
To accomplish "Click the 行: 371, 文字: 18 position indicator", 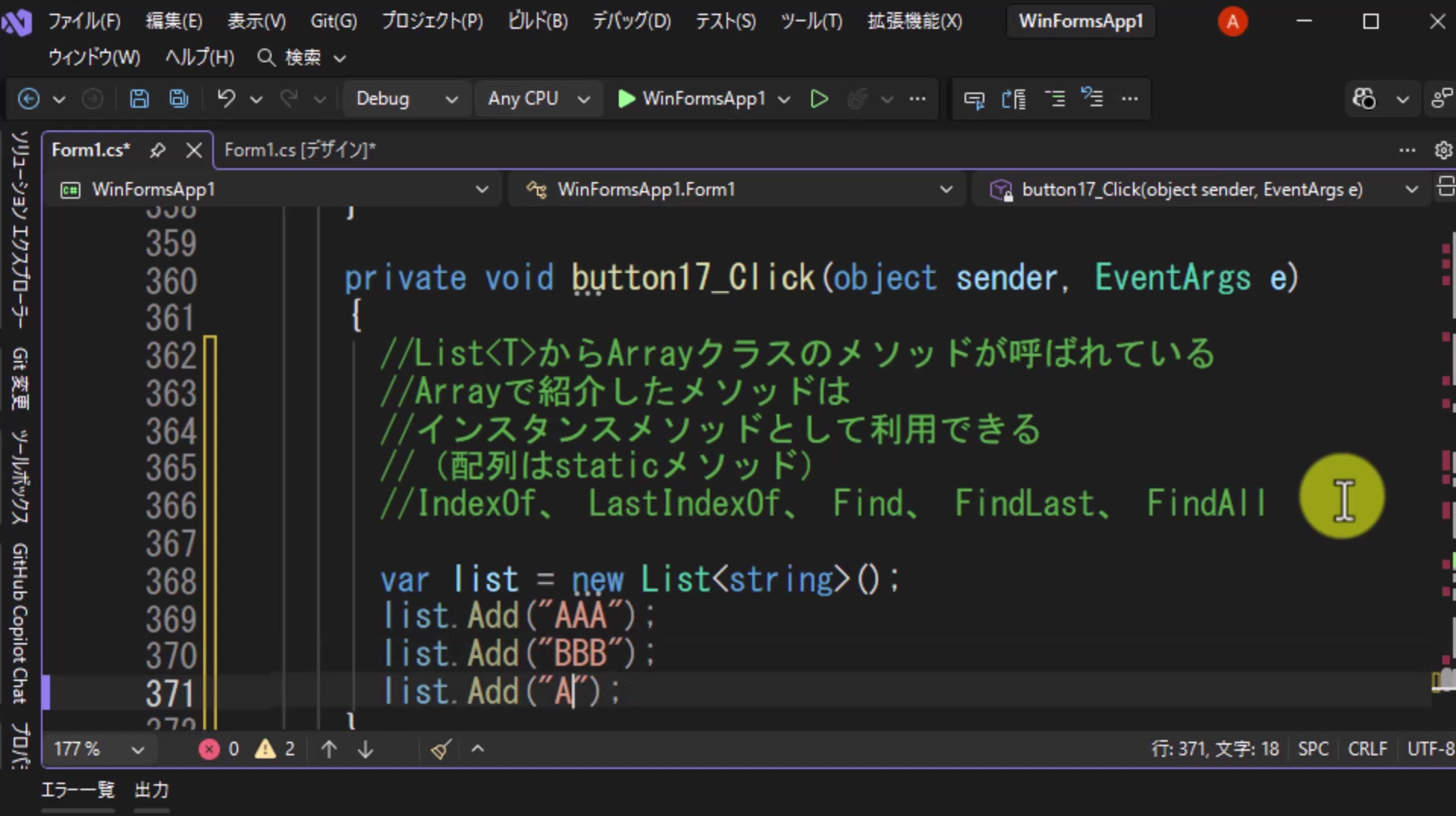I will [x=1215, y=749].
